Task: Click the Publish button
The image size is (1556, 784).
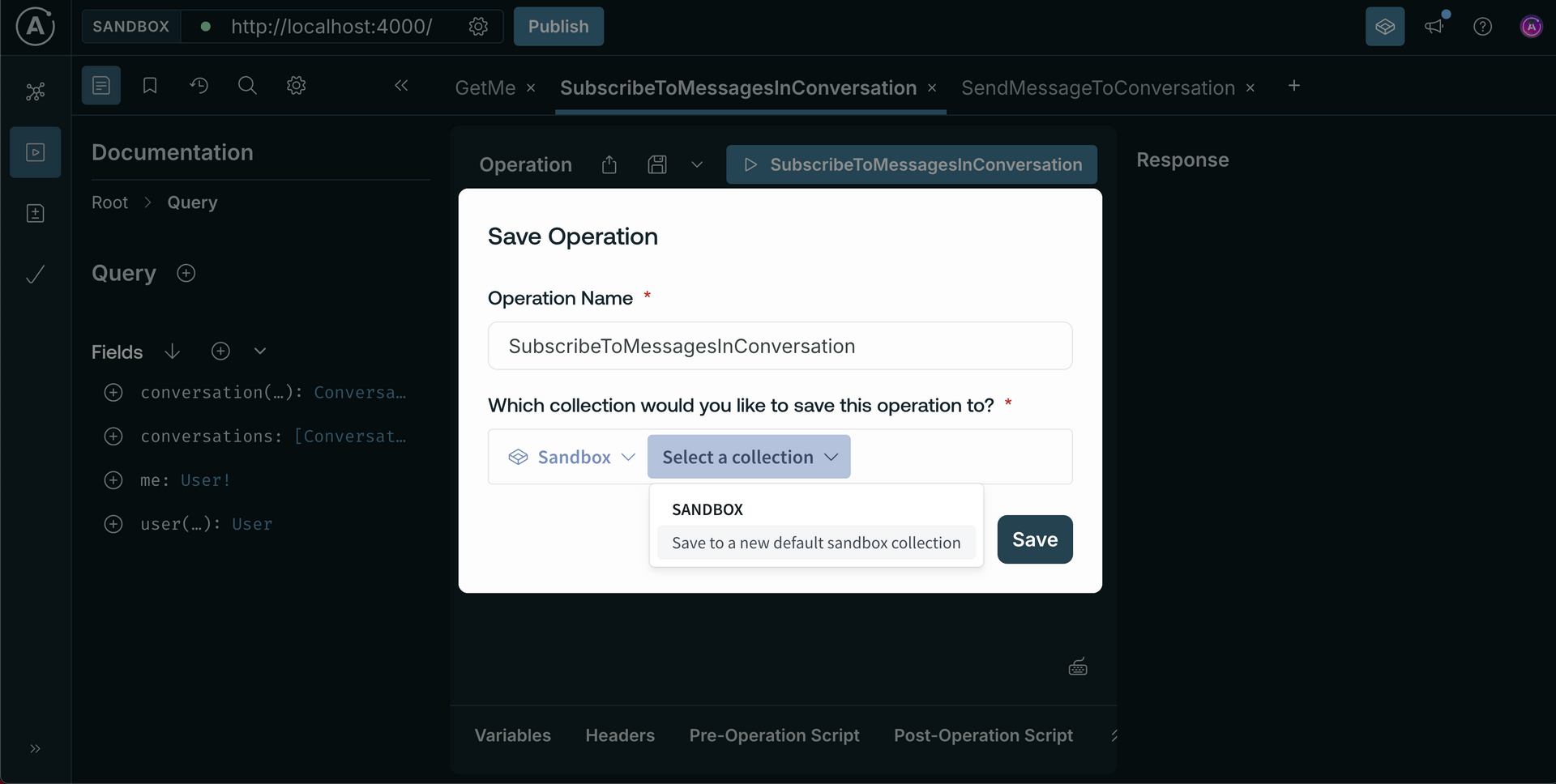Action: (558, 27)
